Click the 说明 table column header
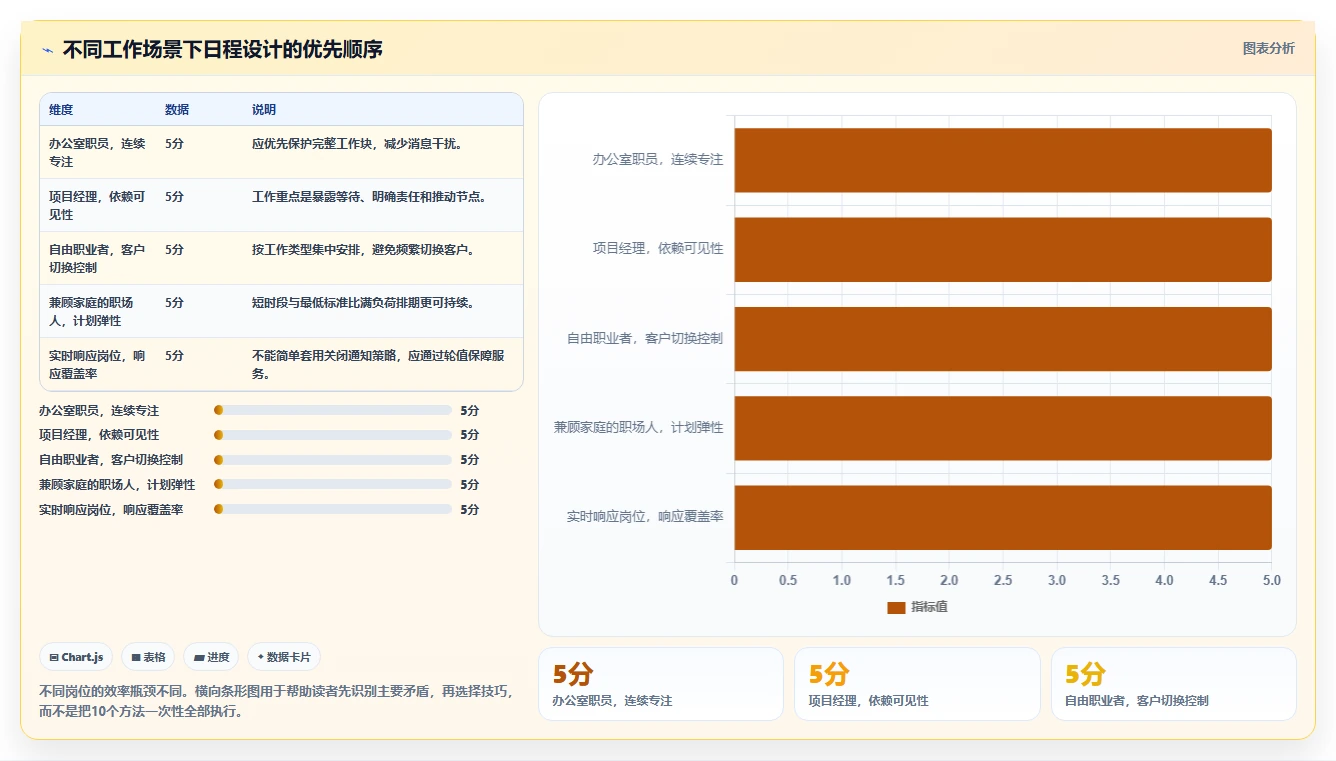Image resolution: width=1336 pixels, height=761 pixels. (x=264, y=109)
